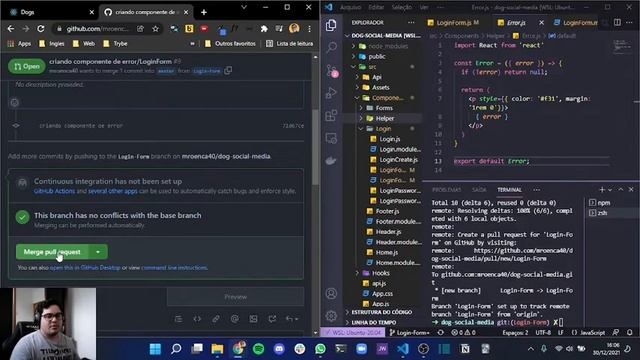Open the notifications bell in the status bar
The height and width of the screenshot is (360, 640).
(630, 332)
